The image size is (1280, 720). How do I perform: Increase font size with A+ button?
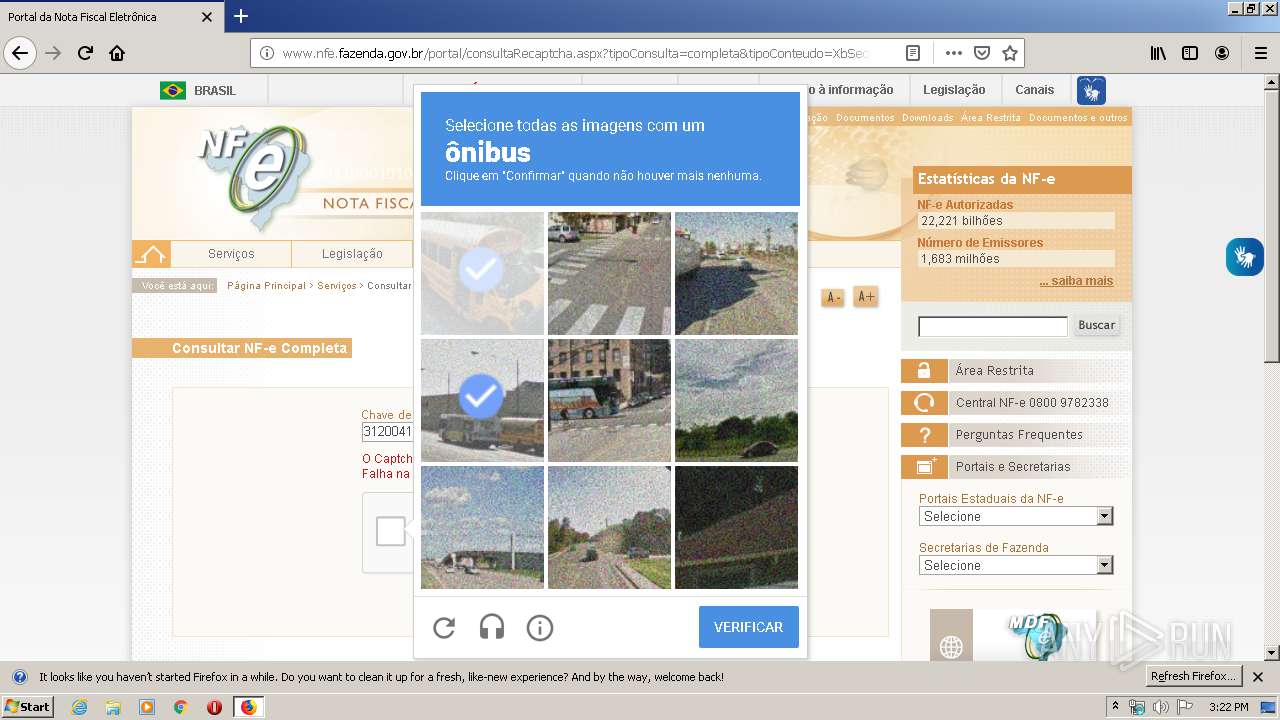(x=866, y=297)
